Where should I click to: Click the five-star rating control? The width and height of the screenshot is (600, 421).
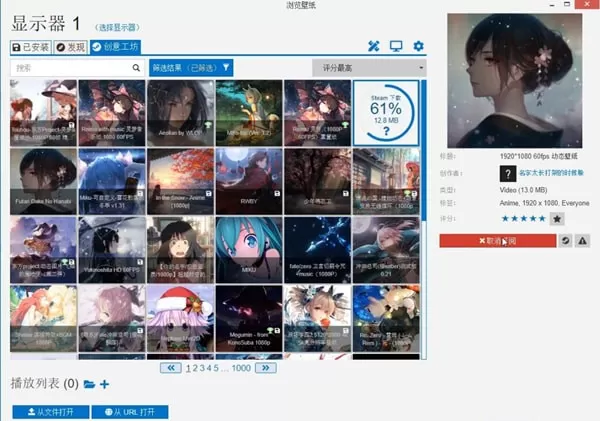pos(523,219)
